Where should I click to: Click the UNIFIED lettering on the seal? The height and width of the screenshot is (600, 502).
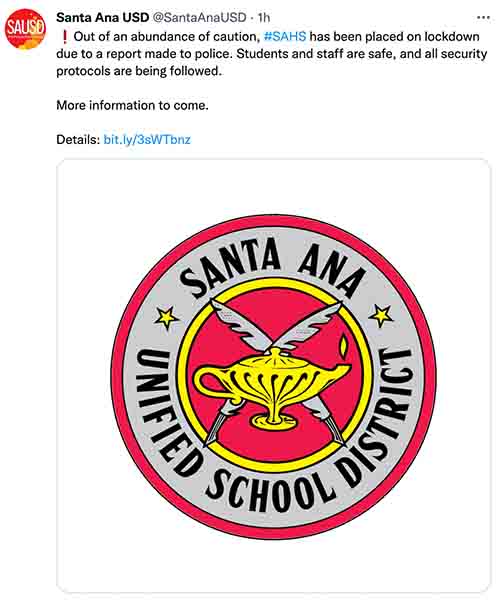pos(162,413)
